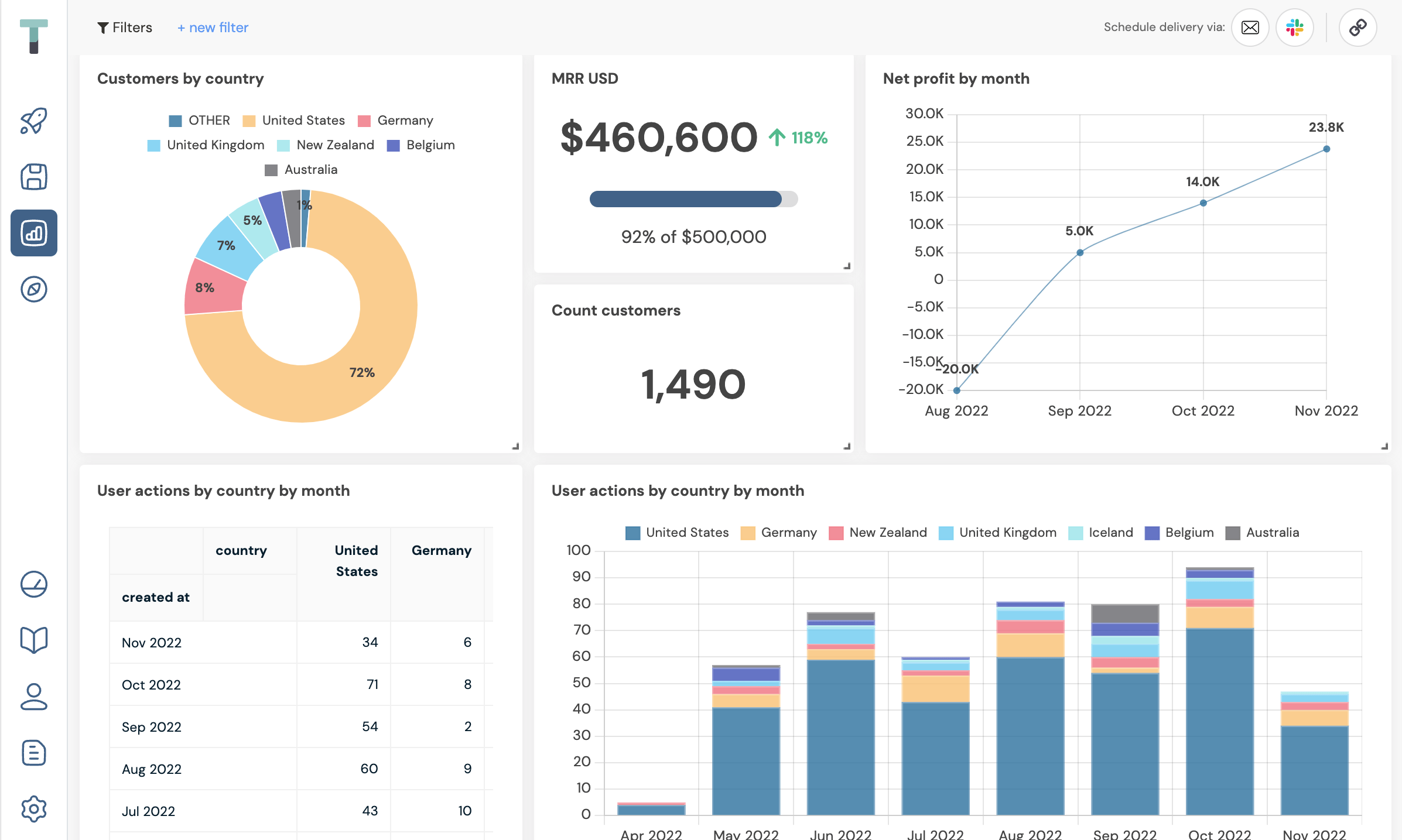Screen dimensions: 1402x840
Task: Open the rocket launch sidebar icon
Action: pos(33,121)
